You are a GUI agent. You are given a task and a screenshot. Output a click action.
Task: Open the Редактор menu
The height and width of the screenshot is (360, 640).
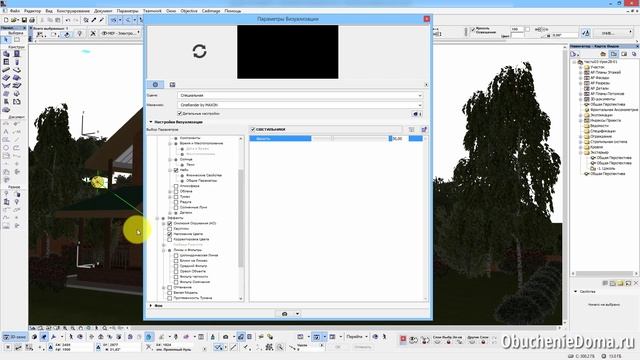(x=32, y=11)
